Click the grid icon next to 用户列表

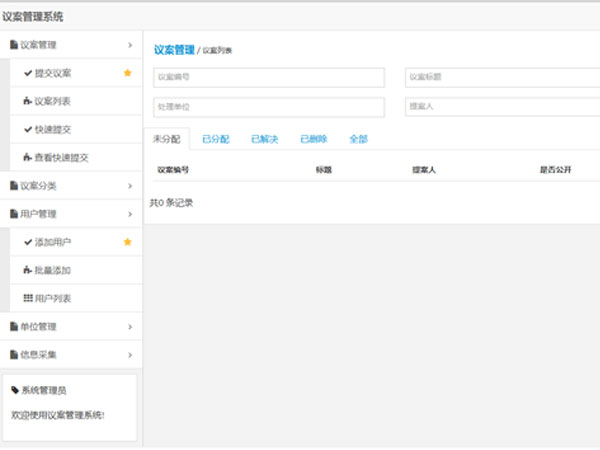(x=27, y=298)
